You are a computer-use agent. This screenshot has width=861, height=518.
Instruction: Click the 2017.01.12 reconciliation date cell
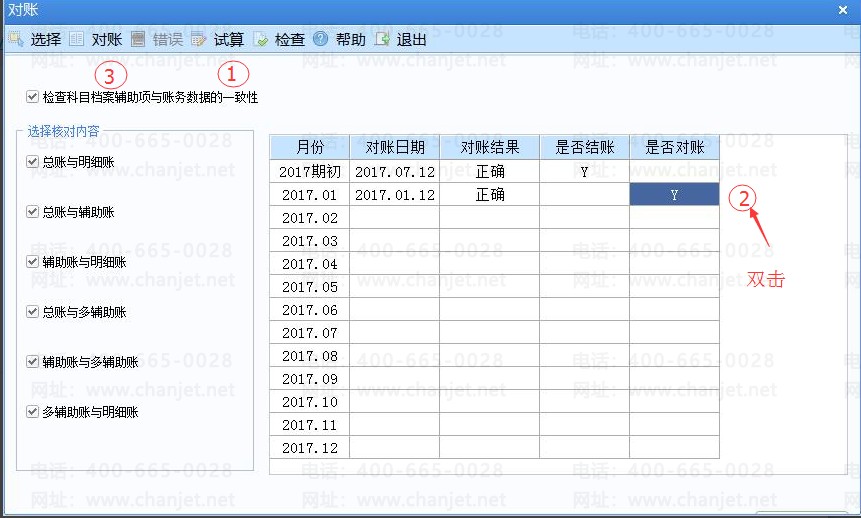pyautogui.click(x=395, y=194)
